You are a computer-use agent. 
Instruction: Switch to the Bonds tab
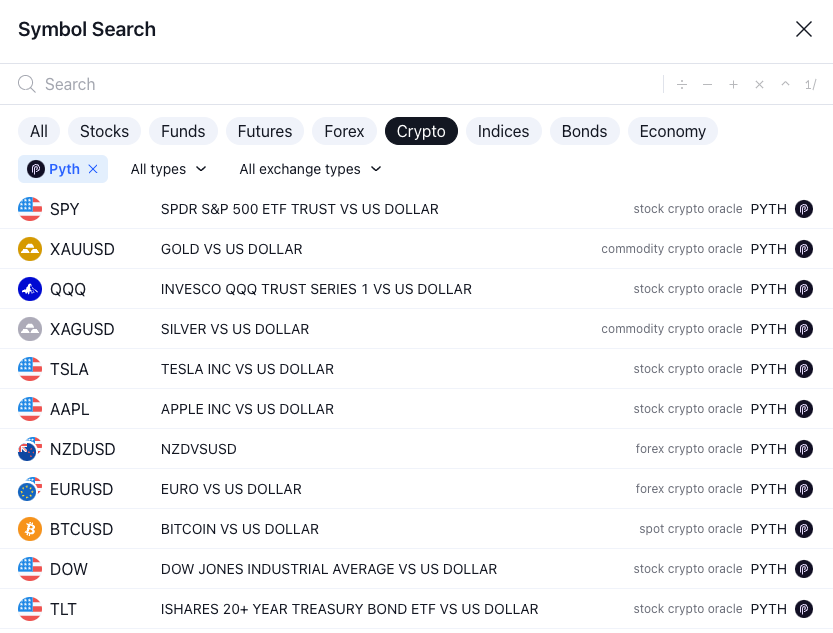[x=584, y=131]
